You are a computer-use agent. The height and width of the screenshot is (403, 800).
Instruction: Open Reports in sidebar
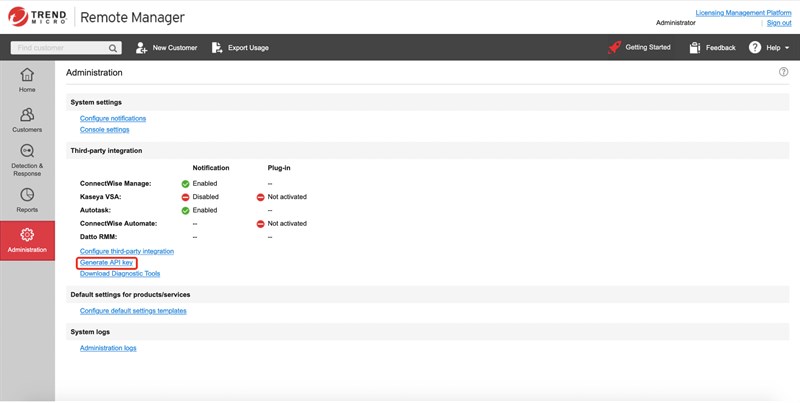pos(27,200)
